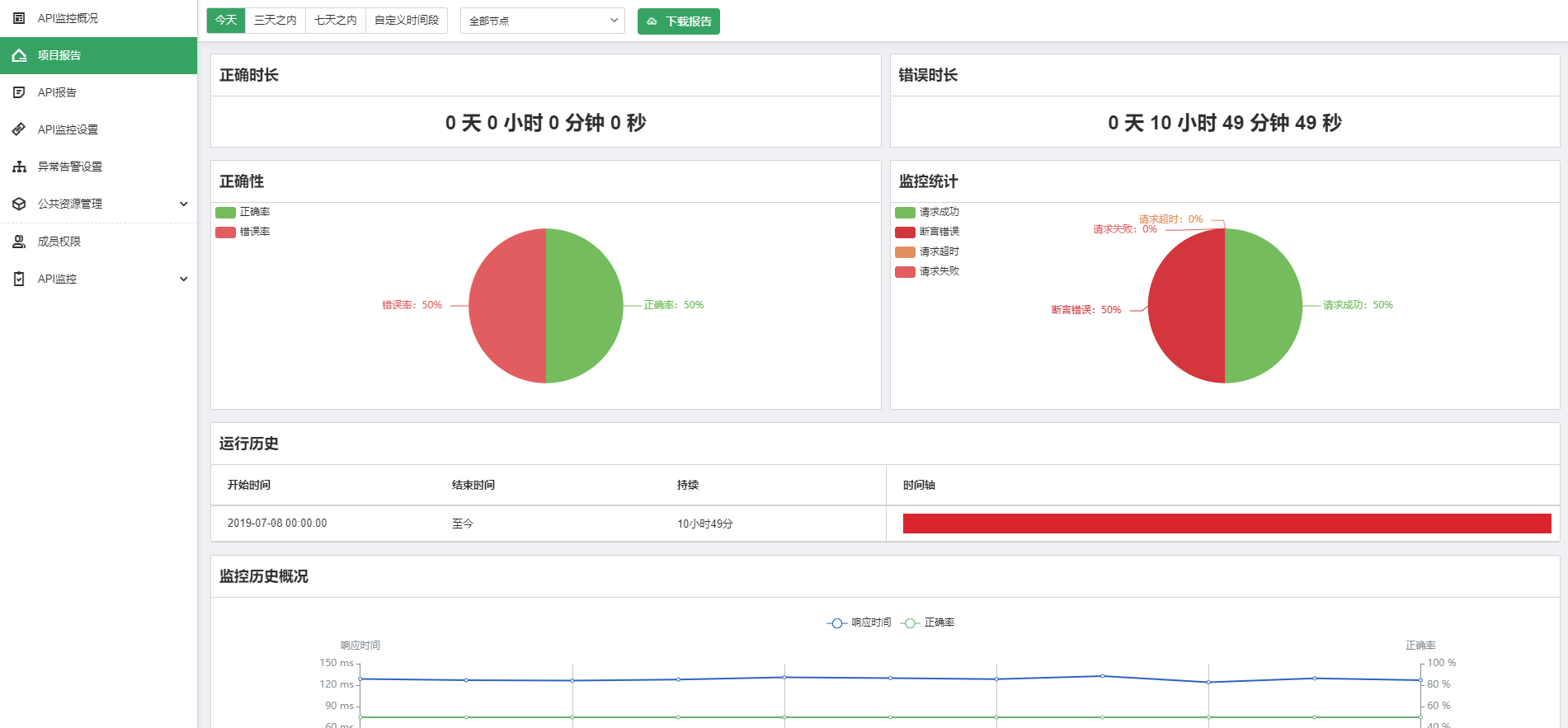Expand API监控 submenu chevron
This screenshot has width=1568, height=728.
tap(183, 279)
